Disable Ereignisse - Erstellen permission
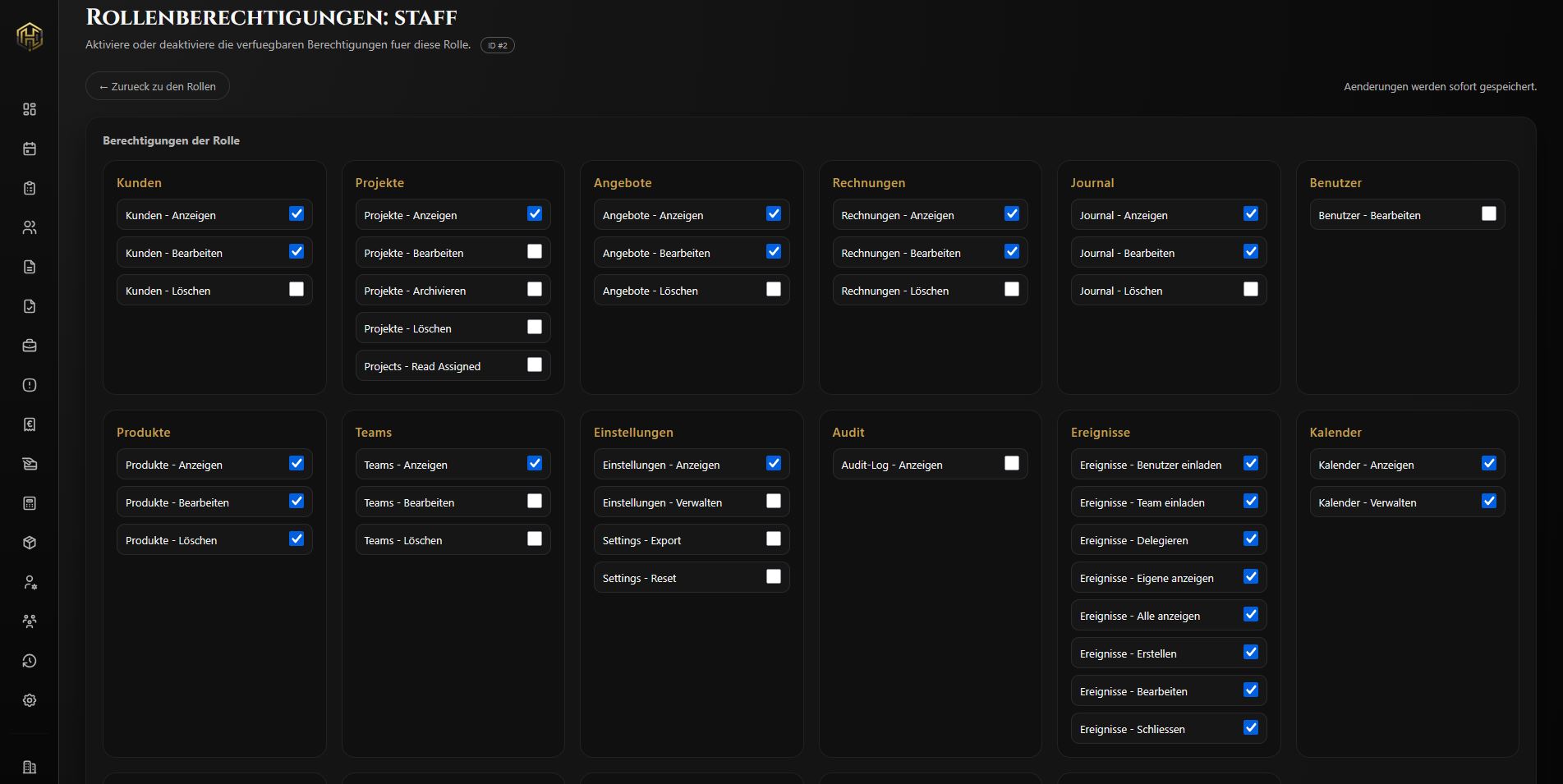Viewport: 1563px width, 784px height. [x=1251, y=652]
